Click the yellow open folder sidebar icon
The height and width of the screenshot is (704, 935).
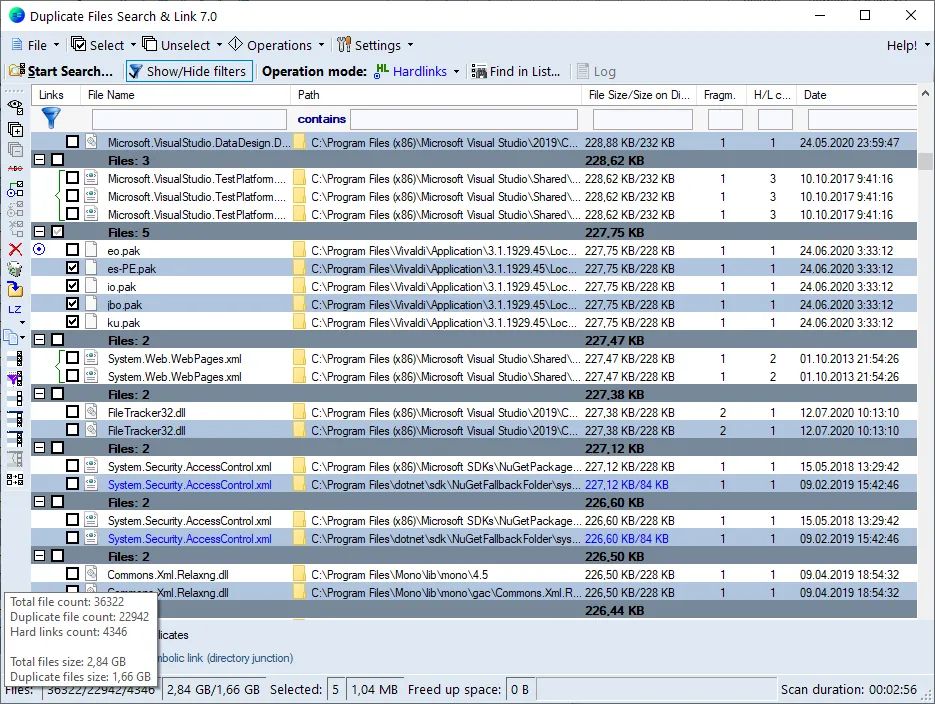click(14, 288)
